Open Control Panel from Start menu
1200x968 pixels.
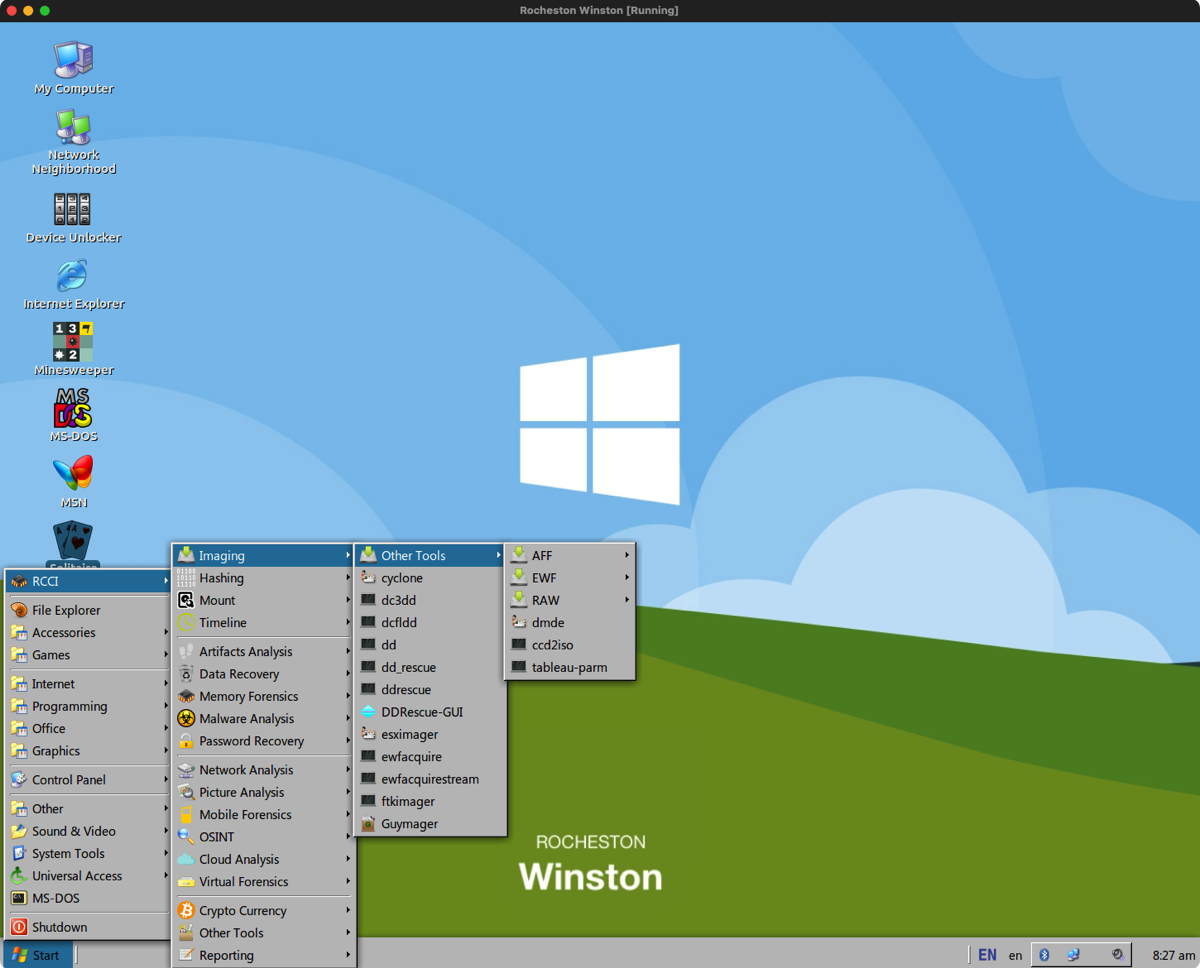point(68,779)
